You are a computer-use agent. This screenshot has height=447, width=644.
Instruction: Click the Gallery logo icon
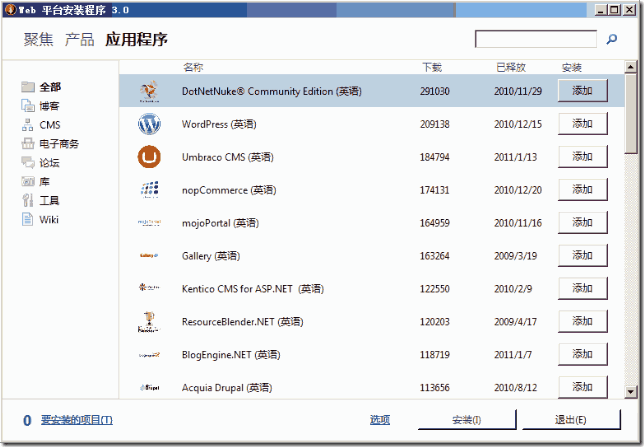(x=149, y=256)
